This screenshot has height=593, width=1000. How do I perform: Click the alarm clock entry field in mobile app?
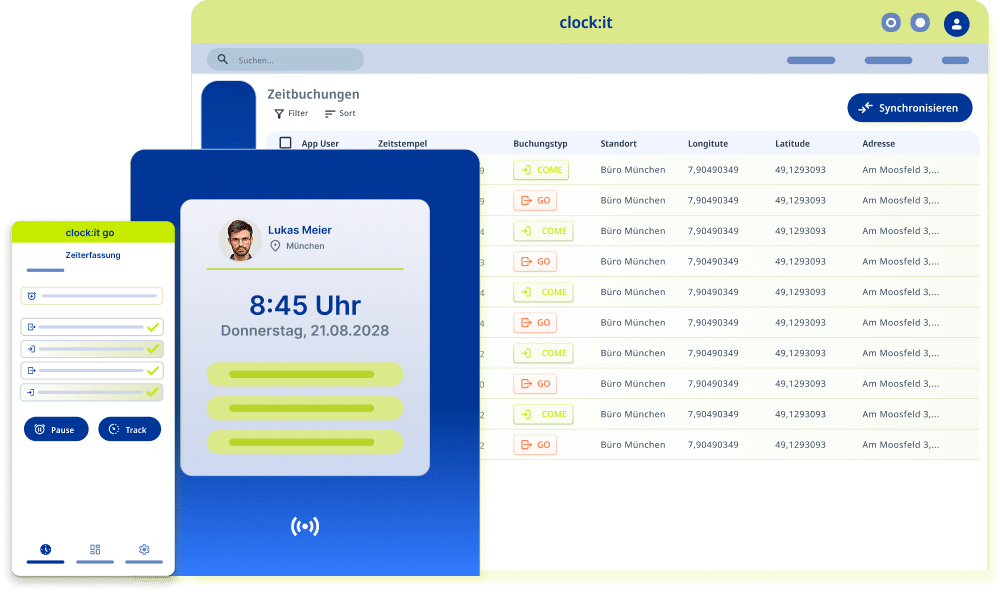coord(92,296)
